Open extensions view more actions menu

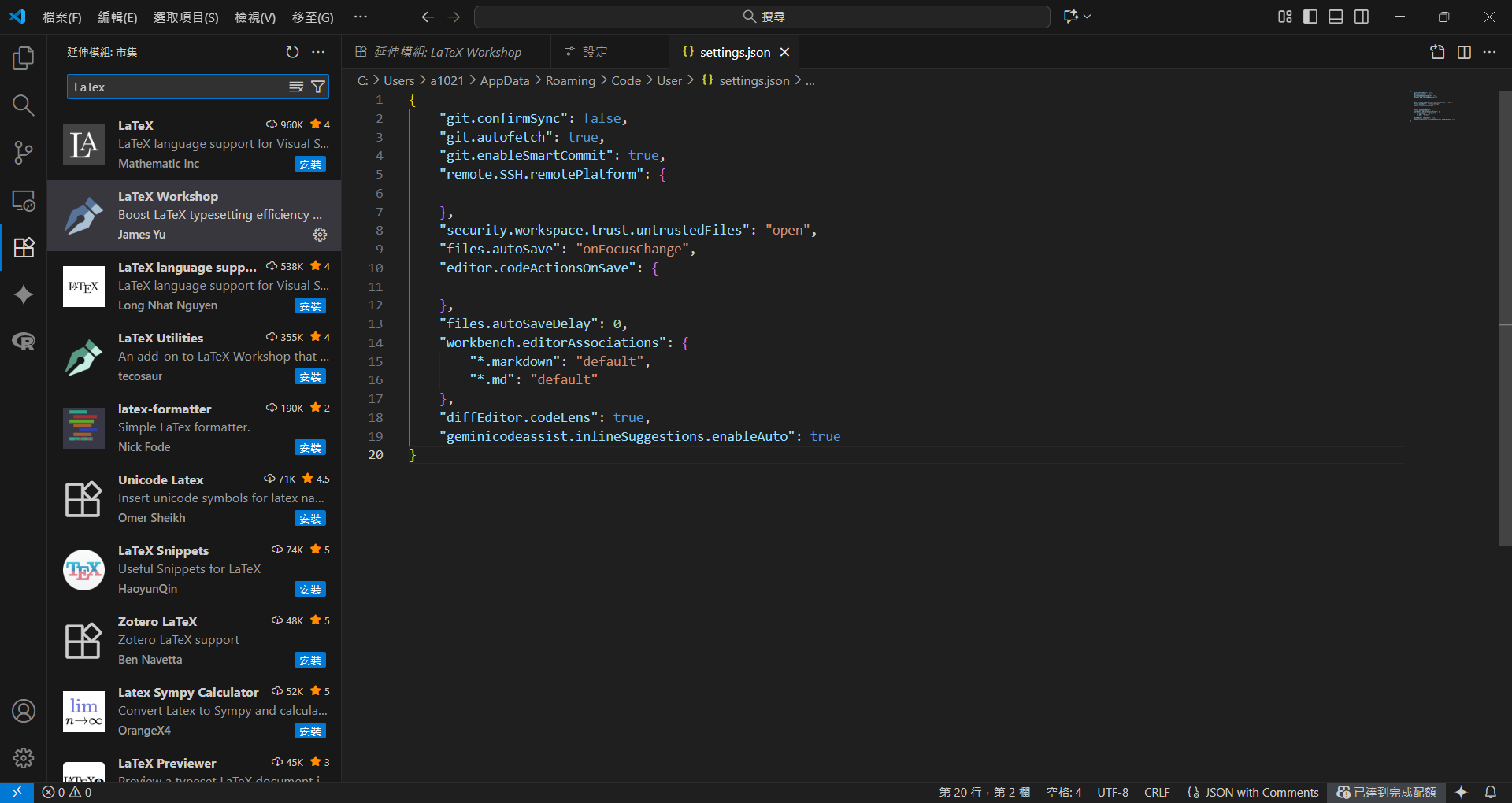pyautogui.click(x=318, y=52)
